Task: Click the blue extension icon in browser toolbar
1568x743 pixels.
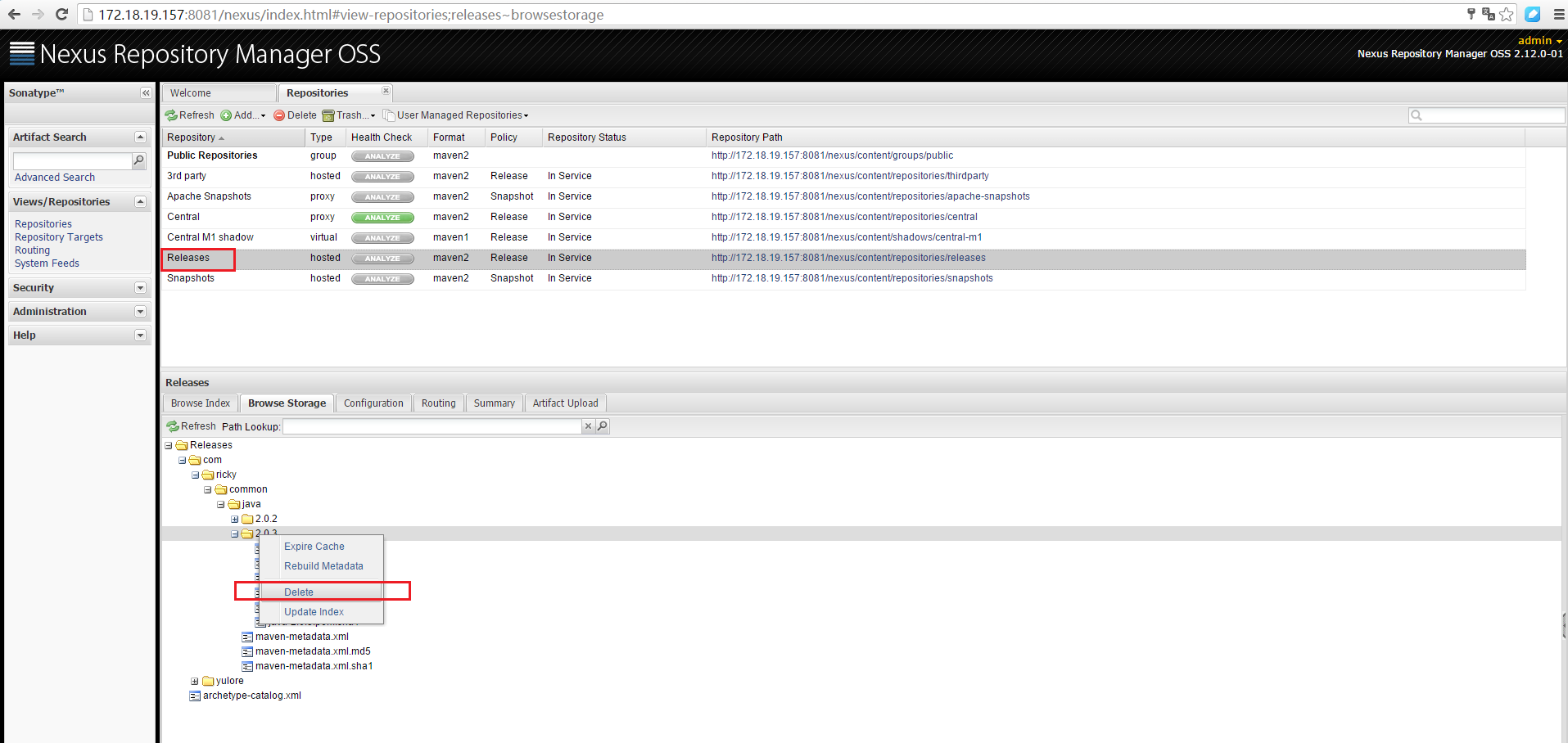Action: 1533,14
